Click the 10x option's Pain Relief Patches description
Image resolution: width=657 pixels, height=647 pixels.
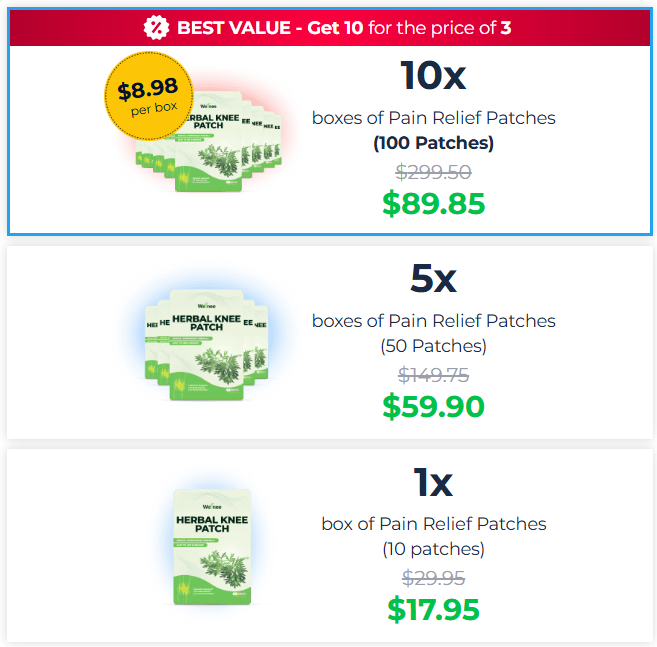[x=433, y=118]
